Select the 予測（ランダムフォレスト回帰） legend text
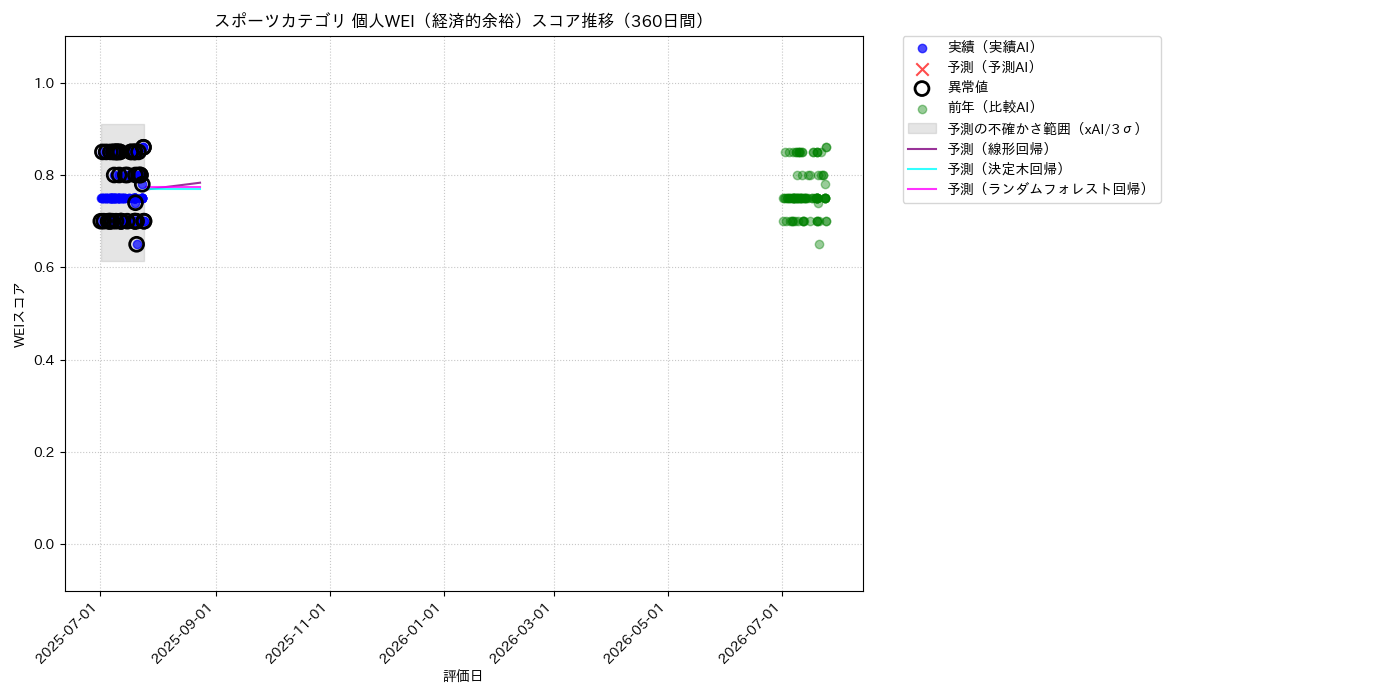Screen dimensions: 1400x700 [x=1047, y=189]
